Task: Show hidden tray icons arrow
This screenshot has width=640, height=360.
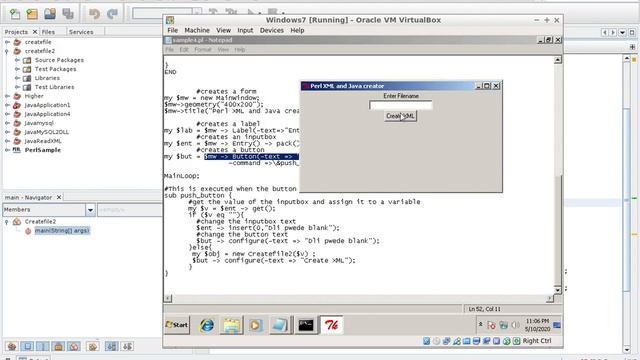Action: 480,324
